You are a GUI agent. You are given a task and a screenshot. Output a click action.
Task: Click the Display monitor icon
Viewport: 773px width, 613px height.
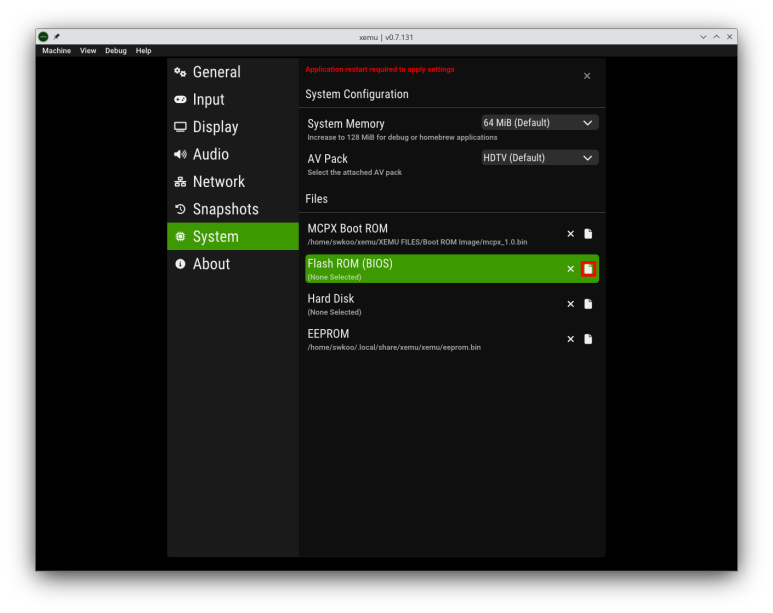180,127
